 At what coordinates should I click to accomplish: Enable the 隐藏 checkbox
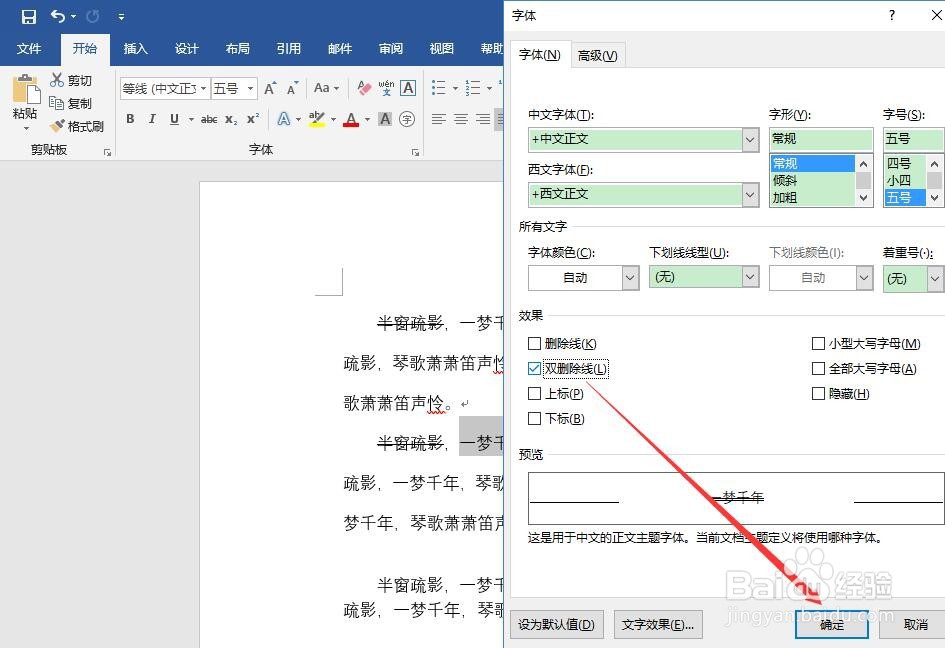[818, 393]
